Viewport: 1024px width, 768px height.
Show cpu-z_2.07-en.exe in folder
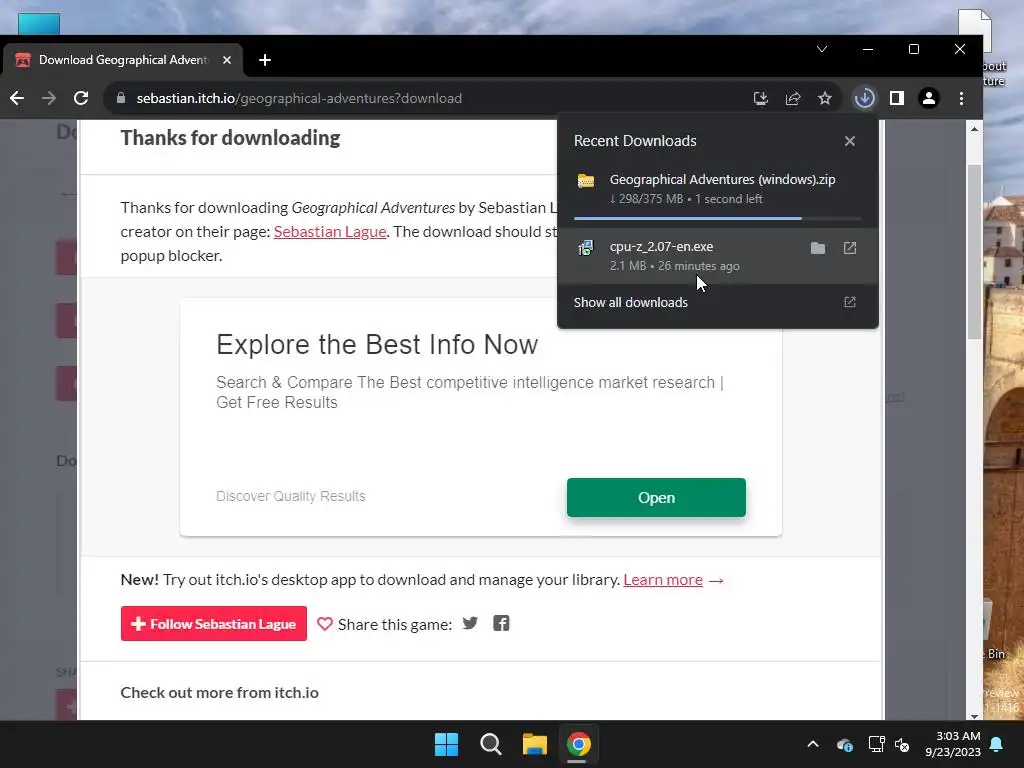pyautogui.click(x=818, y=248)
